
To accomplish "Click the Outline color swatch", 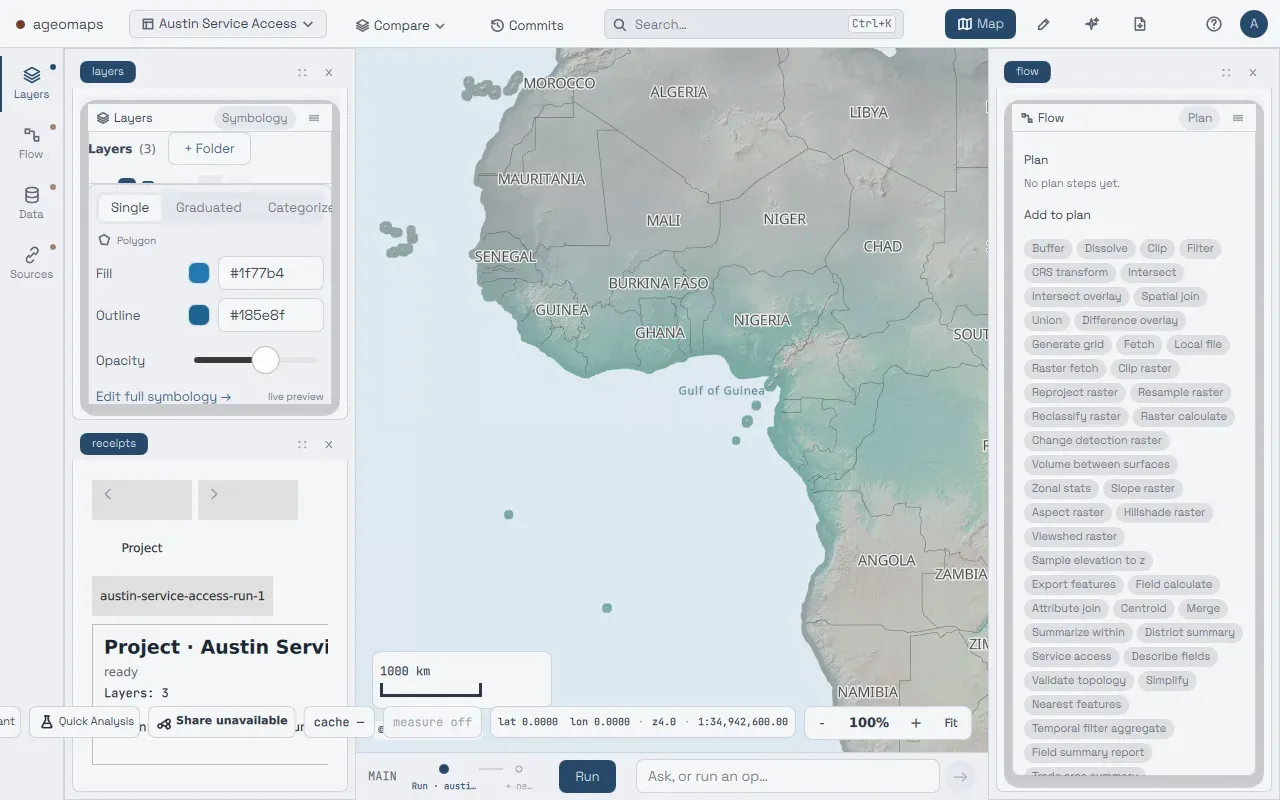I will [199, 315].
